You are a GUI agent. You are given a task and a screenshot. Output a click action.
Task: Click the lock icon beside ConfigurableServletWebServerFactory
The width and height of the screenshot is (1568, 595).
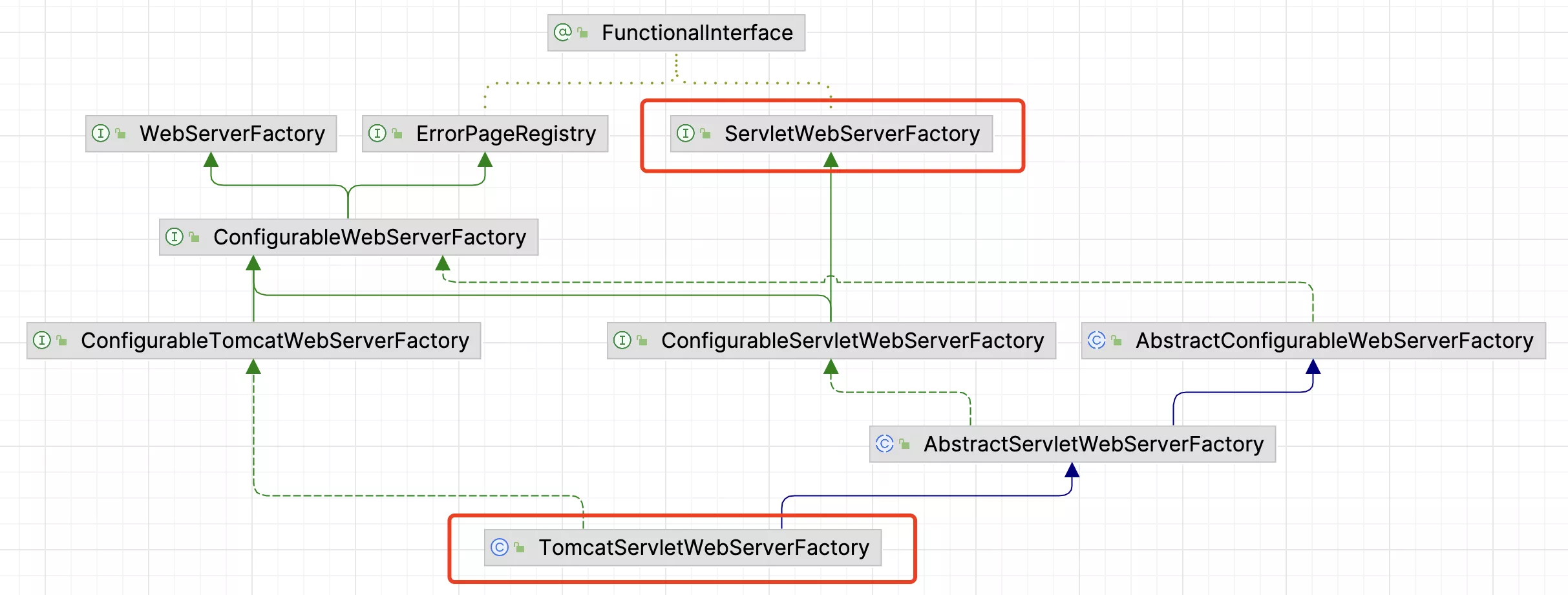[x=642, y=340]
